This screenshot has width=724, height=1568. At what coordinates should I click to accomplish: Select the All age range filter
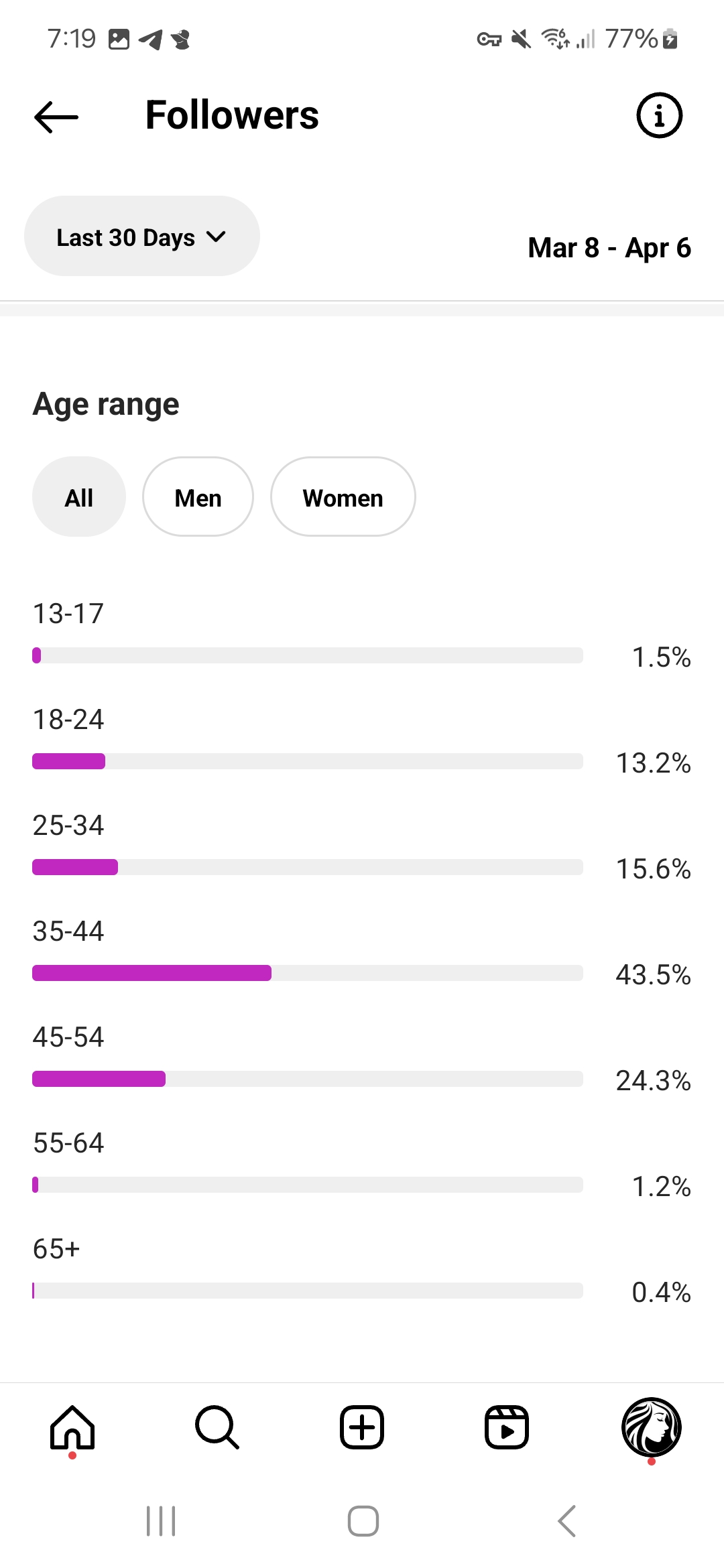click(79, 497)
